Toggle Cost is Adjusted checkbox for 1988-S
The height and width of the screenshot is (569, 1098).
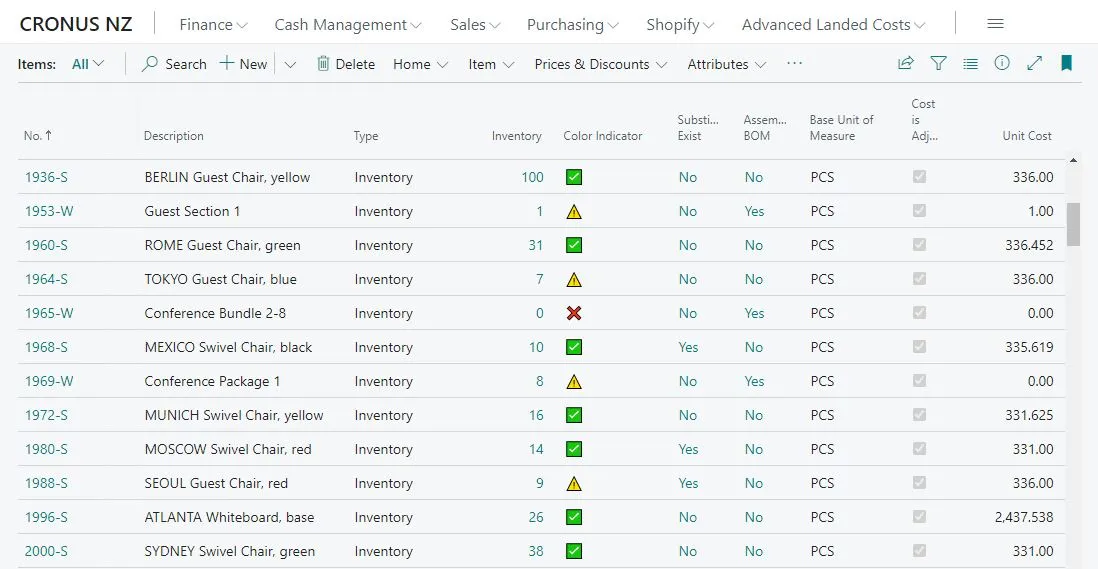[x=919, y=482]
